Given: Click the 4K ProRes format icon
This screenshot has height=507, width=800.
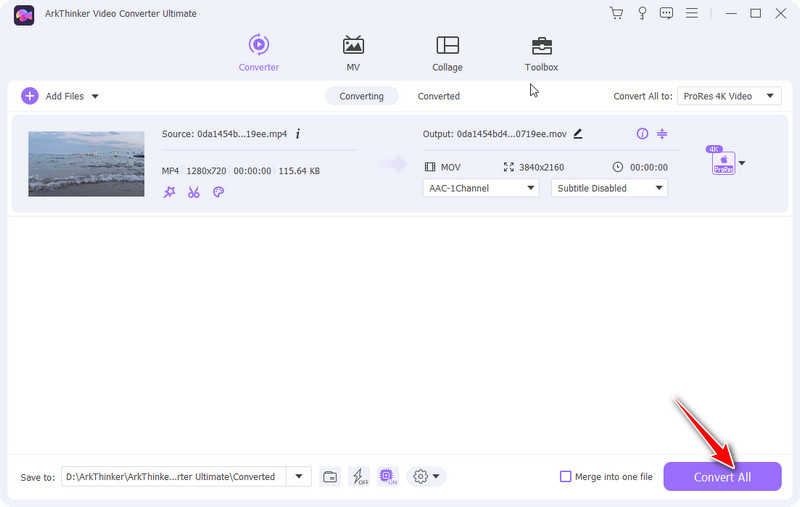Looking at the screenshot, I should [x=722, y=161].
